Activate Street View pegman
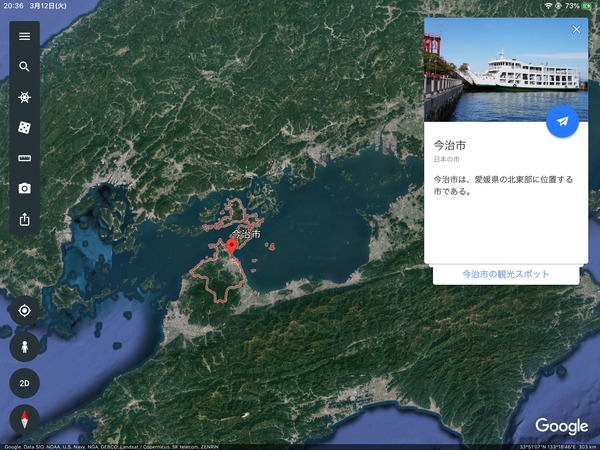The image size is (600, 450). pos(24,347)
